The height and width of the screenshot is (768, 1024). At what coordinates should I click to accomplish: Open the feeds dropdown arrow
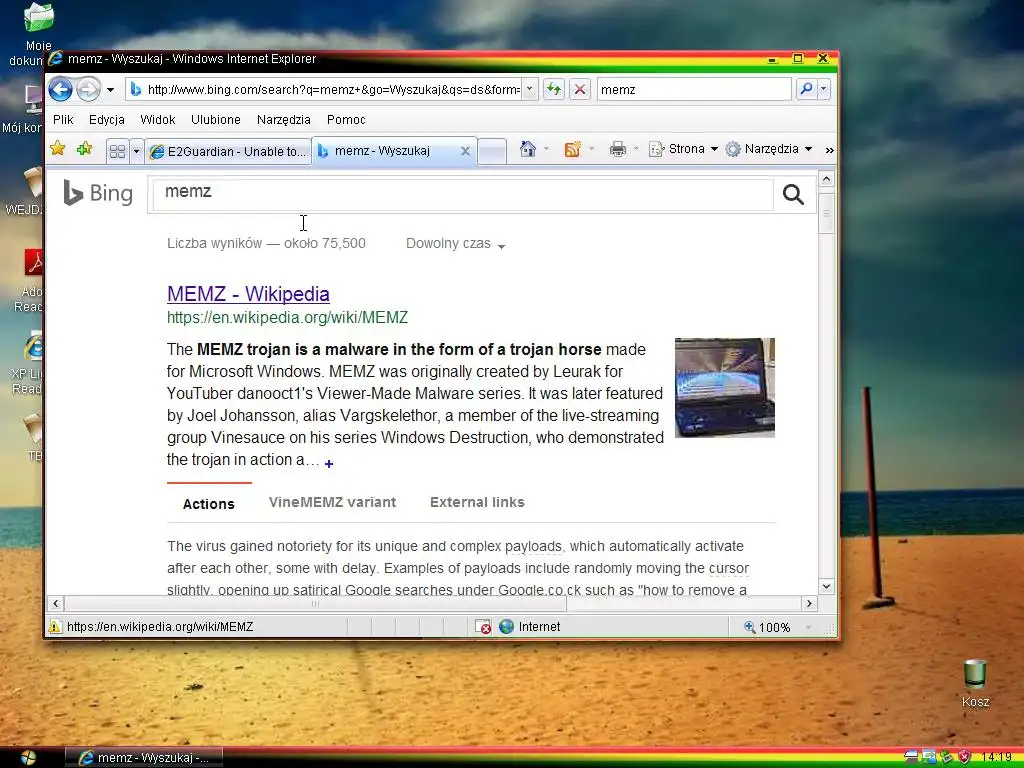(592, 150)
